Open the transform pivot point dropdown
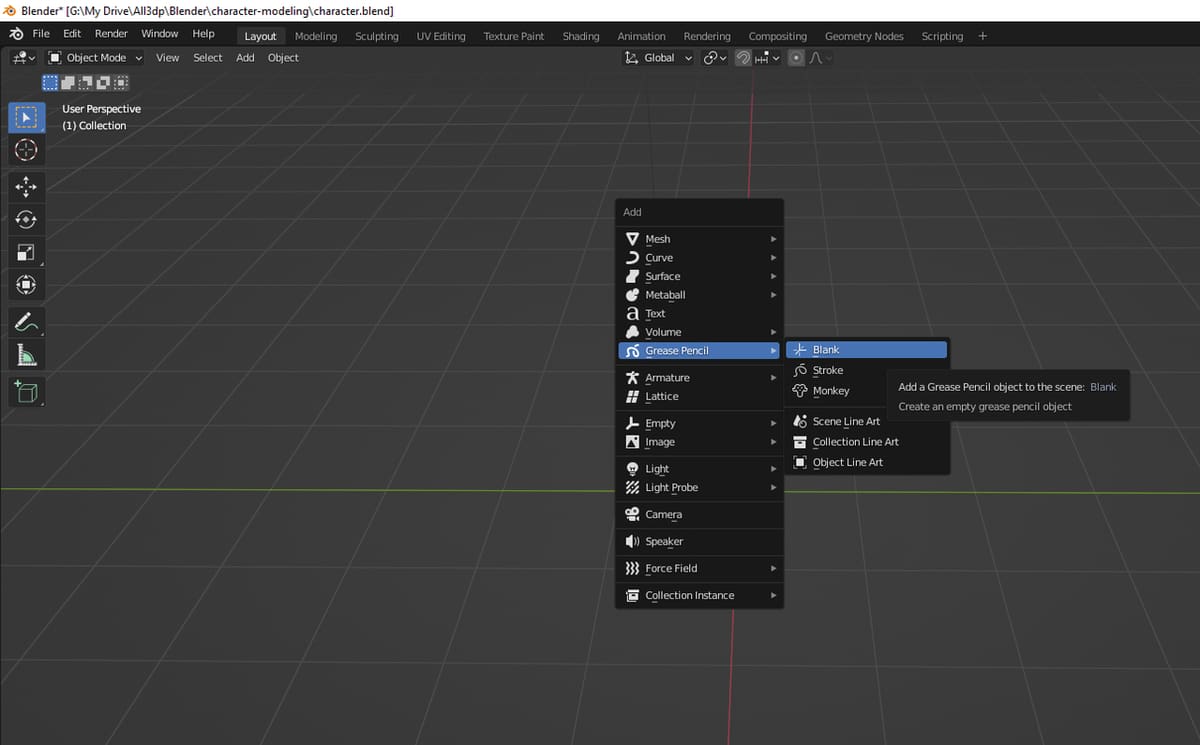1200x745 pixels. tap(715, 58)
